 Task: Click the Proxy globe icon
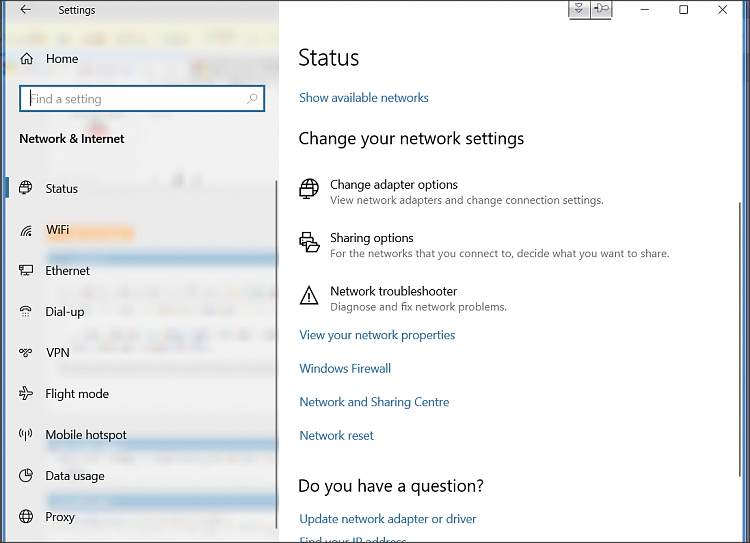26,517
